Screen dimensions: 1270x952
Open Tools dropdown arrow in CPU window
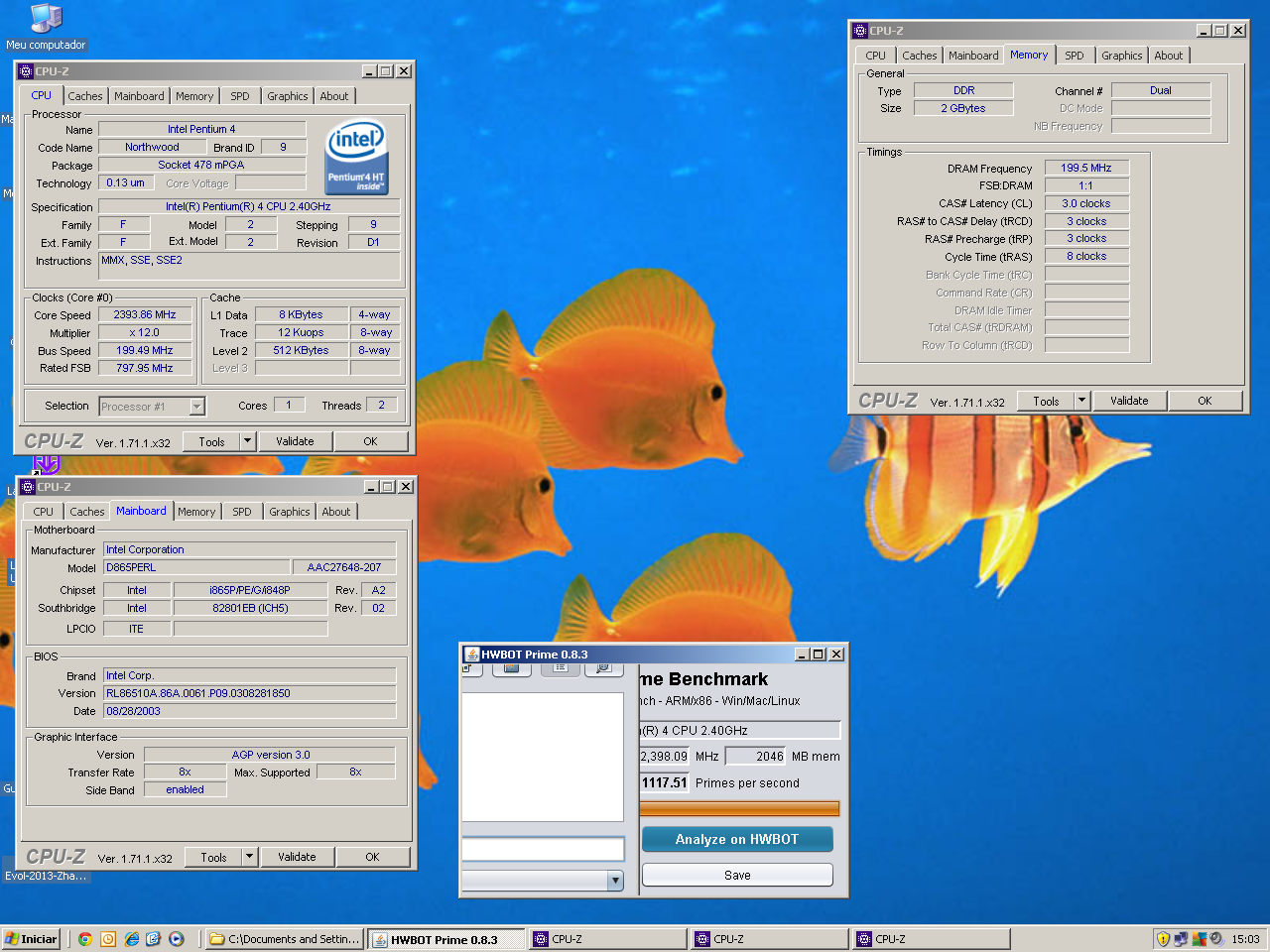click(248, 441)
